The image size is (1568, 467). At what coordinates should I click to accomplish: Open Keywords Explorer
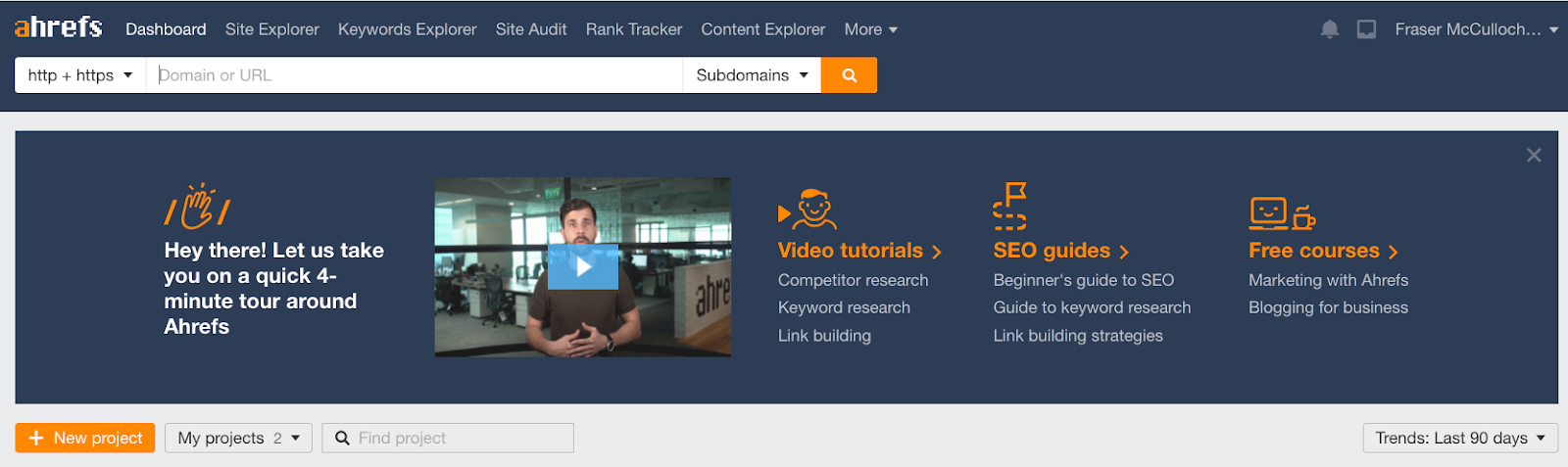coord(408,29)
